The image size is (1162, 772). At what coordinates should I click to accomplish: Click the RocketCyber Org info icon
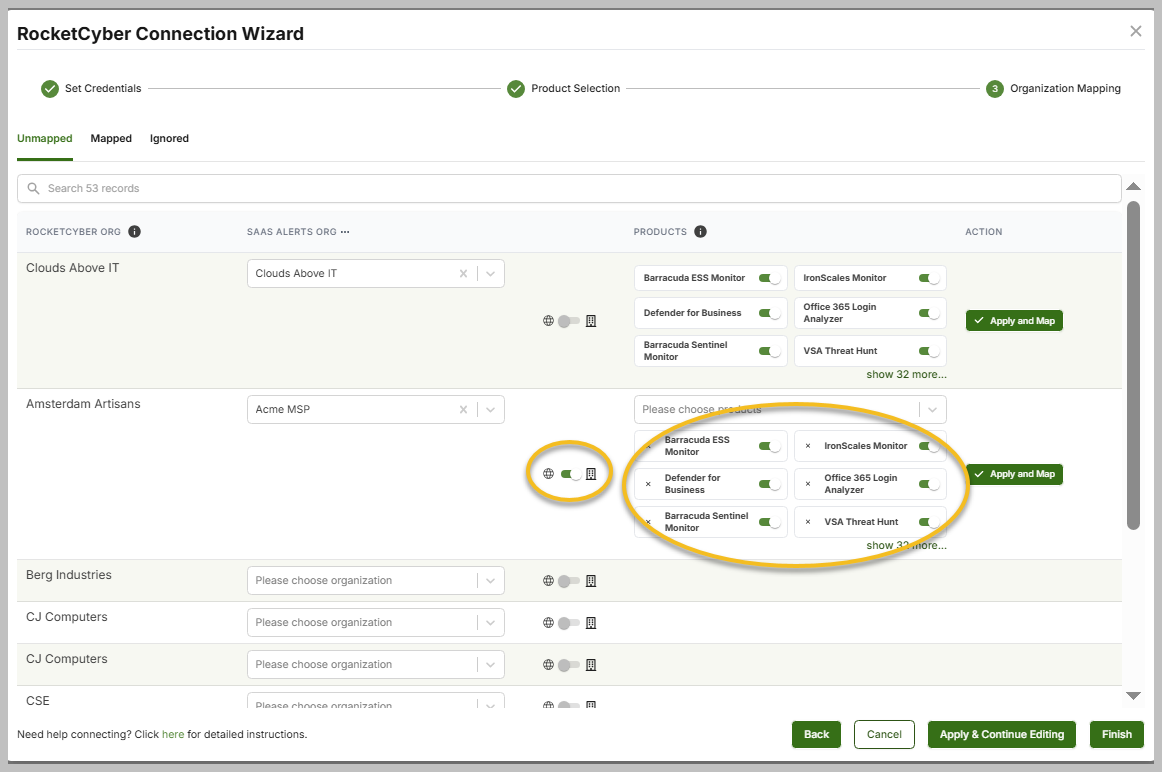coord(134,231)
